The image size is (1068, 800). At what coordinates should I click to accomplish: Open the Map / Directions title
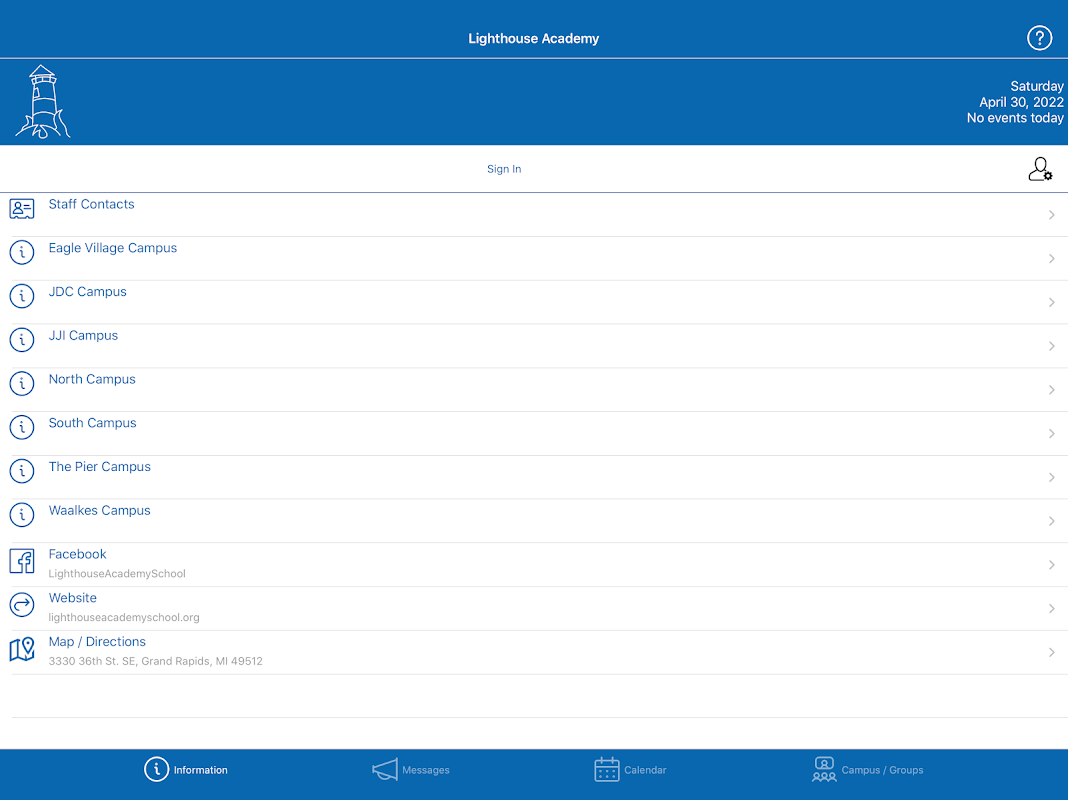pyautogui.click(x=97, y=641)
